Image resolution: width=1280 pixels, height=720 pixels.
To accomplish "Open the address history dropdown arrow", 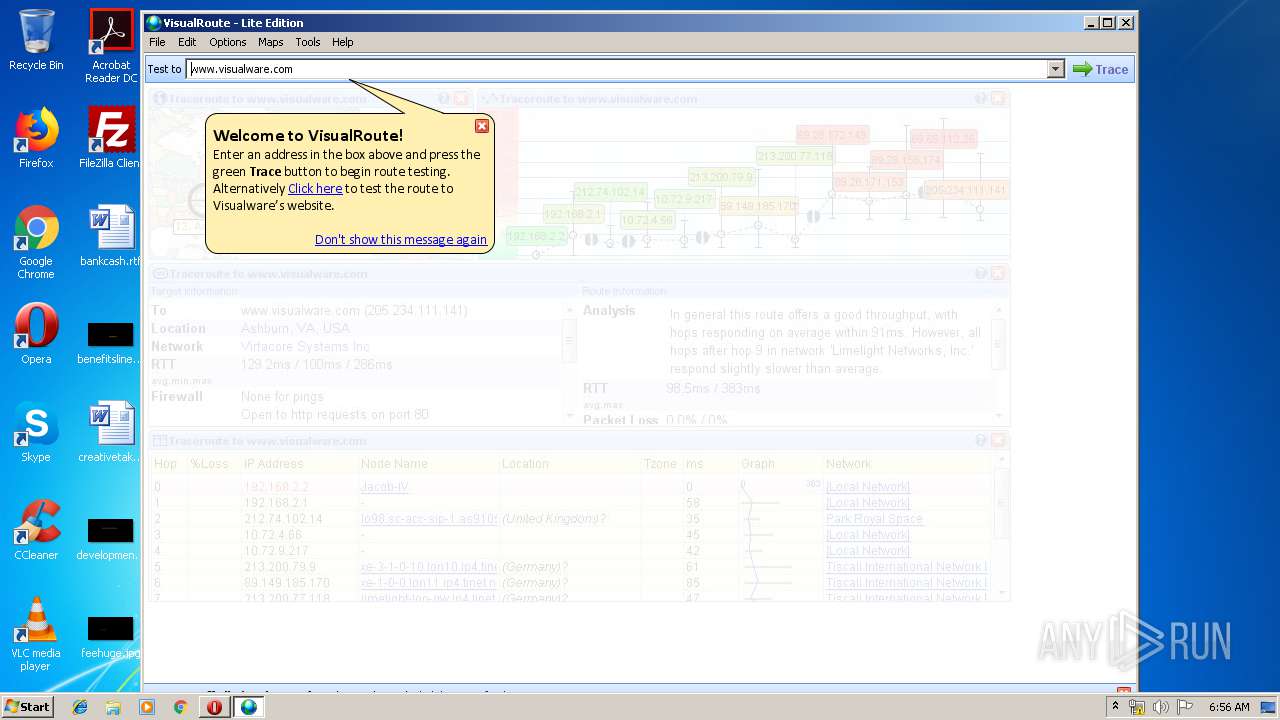I will [1056, 69].
